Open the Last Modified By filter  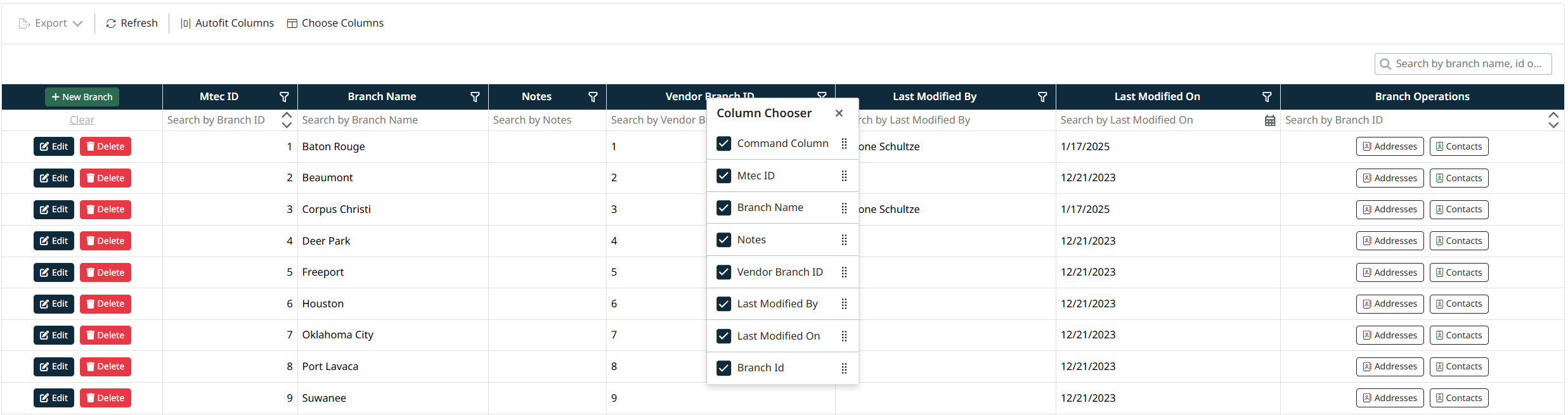[1042, 97]
